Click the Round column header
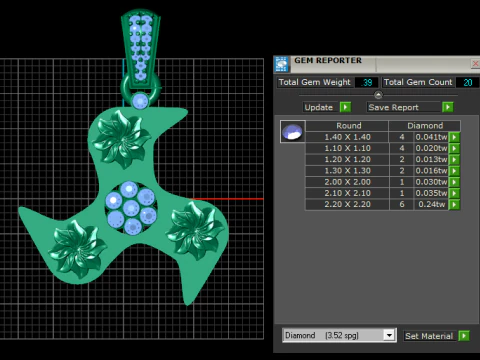 [x=348, y=126]
